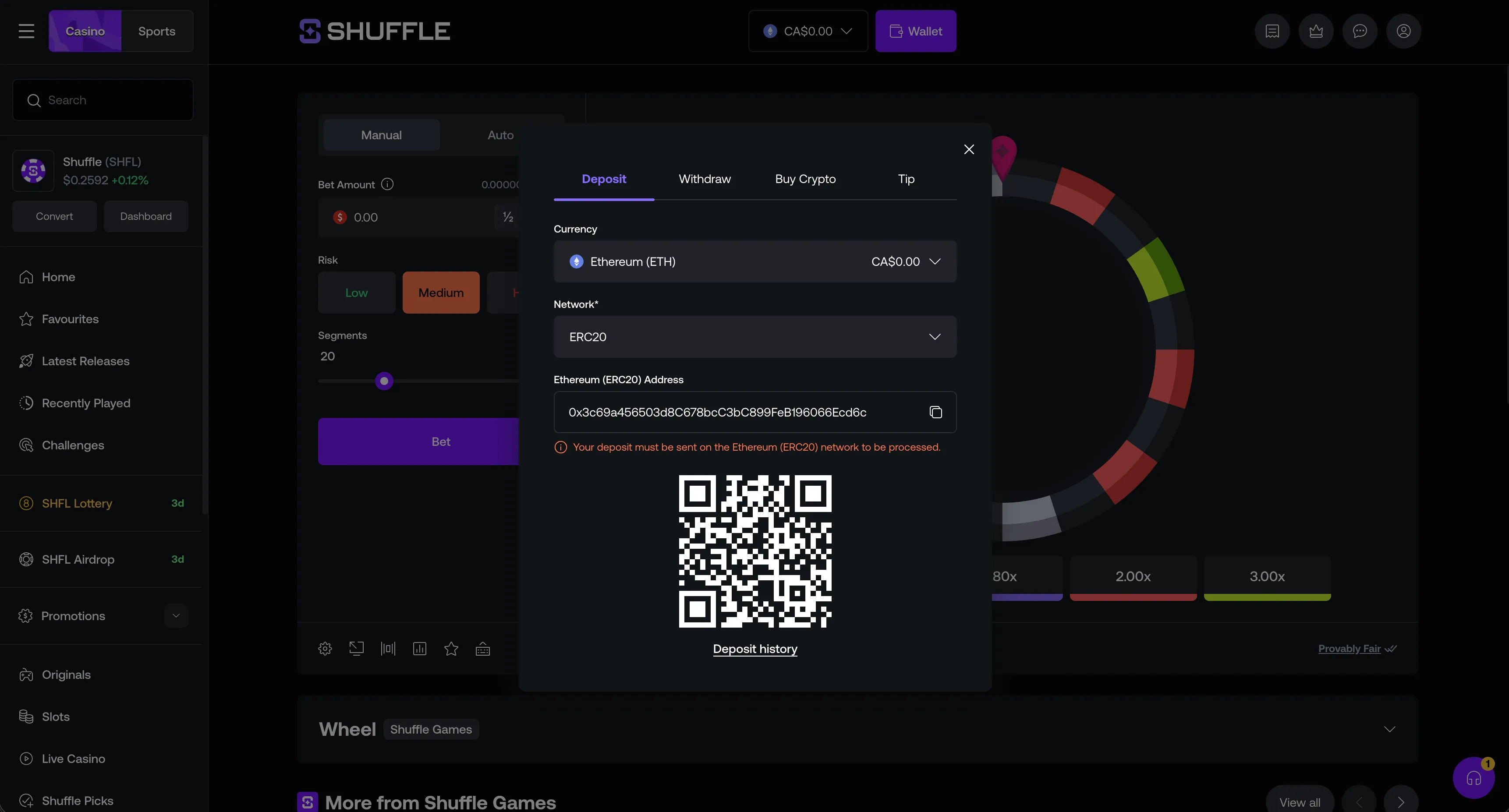Open live stats chart icon
This screenshot has width=1509, height=812.
point(419,649)
